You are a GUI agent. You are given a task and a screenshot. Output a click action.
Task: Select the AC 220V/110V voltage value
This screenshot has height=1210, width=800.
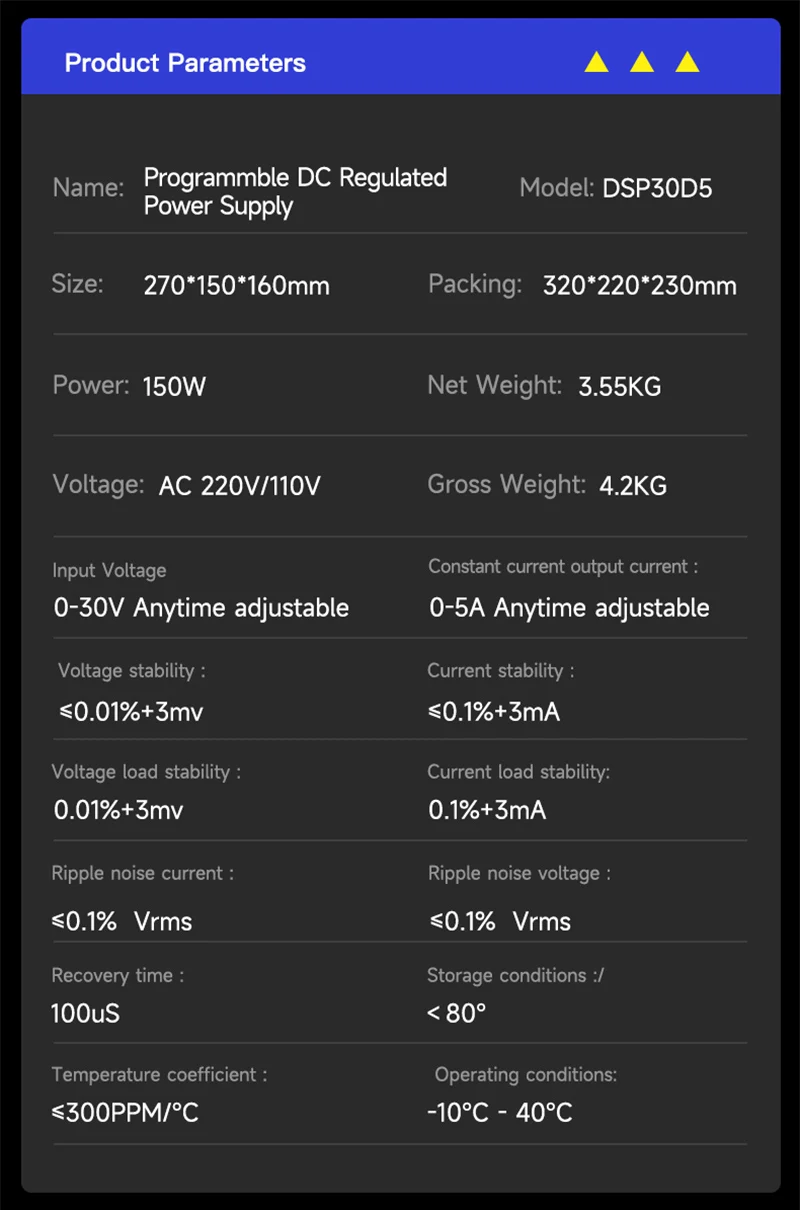coord(239,487)
